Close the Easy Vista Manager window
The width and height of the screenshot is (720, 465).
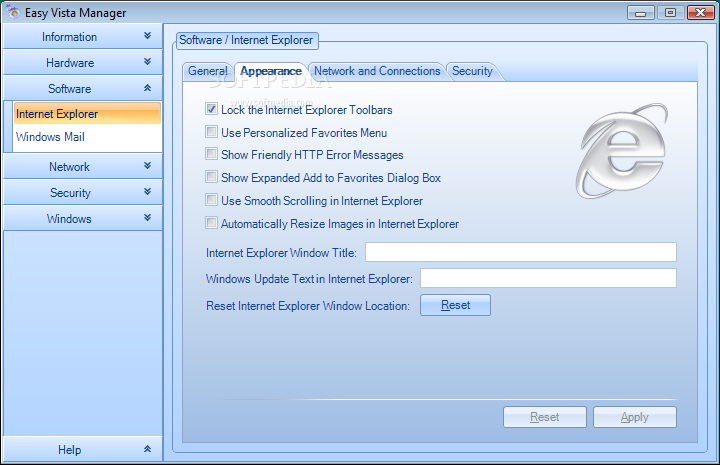pos(701,13)
